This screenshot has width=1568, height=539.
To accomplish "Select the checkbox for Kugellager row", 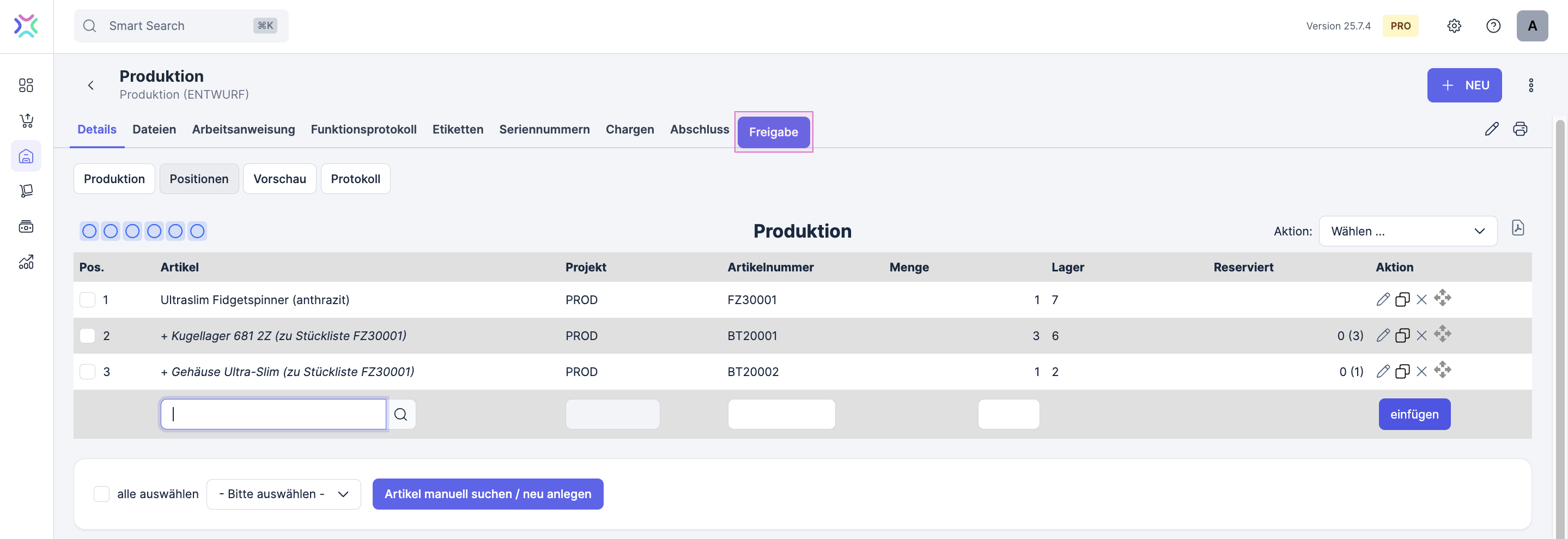I will (88, 336).
